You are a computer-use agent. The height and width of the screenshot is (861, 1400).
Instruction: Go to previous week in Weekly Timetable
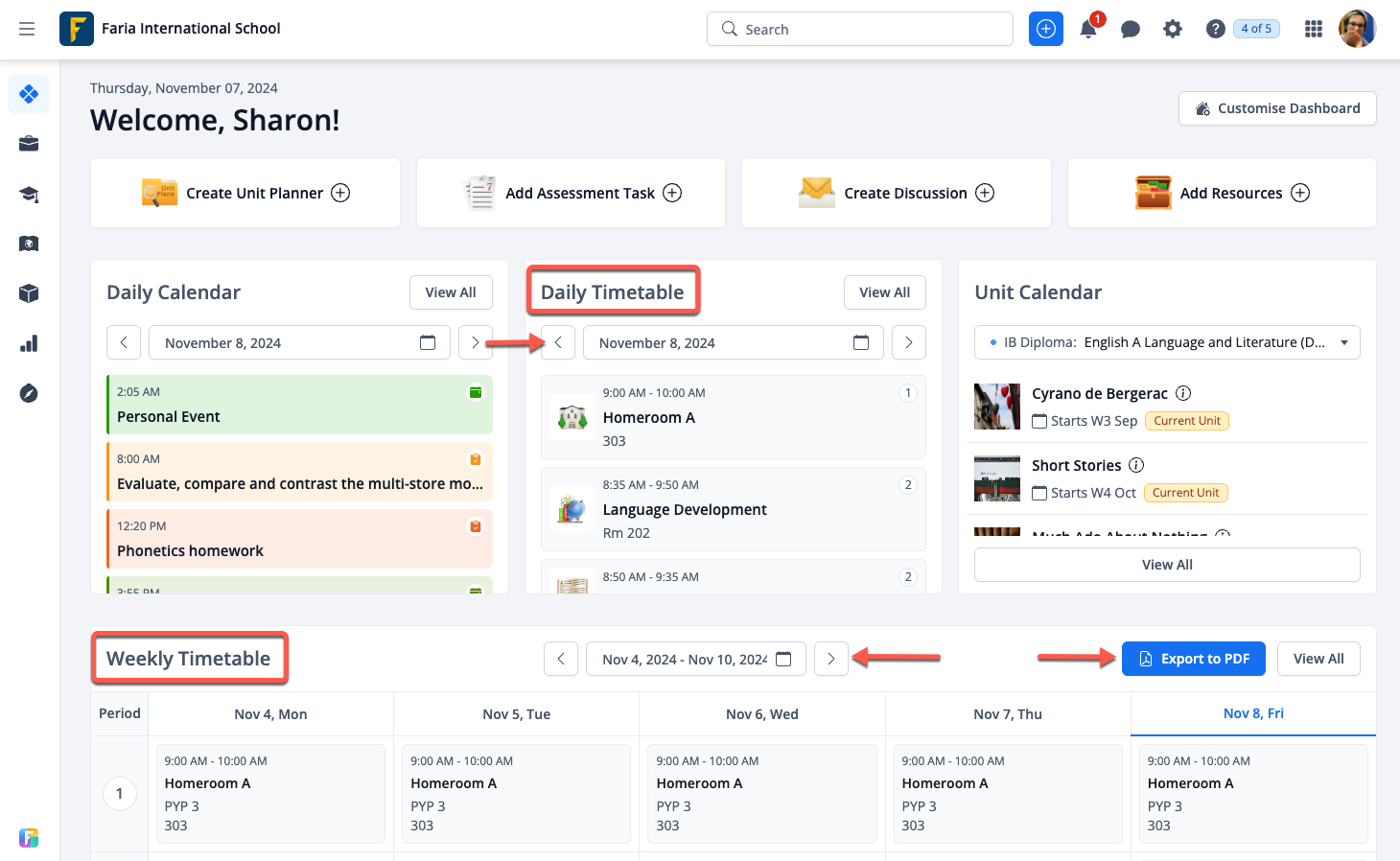pos(561,659)
